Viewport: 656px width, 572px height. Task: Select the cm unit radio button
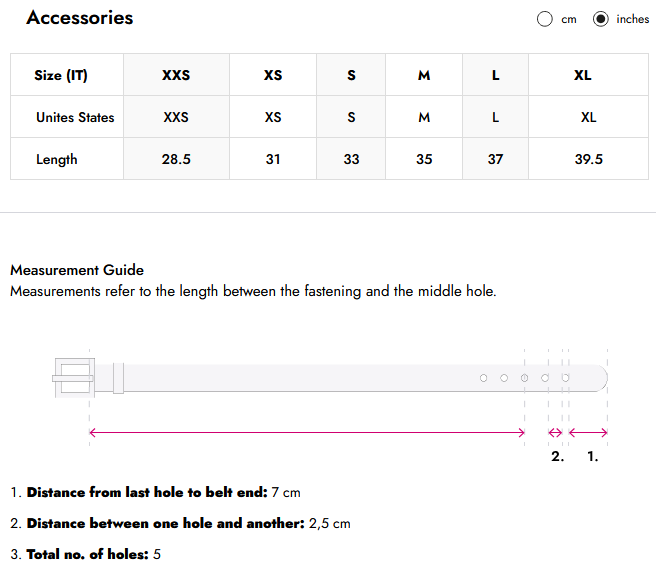pyautogui.click(x=544, y=19)
